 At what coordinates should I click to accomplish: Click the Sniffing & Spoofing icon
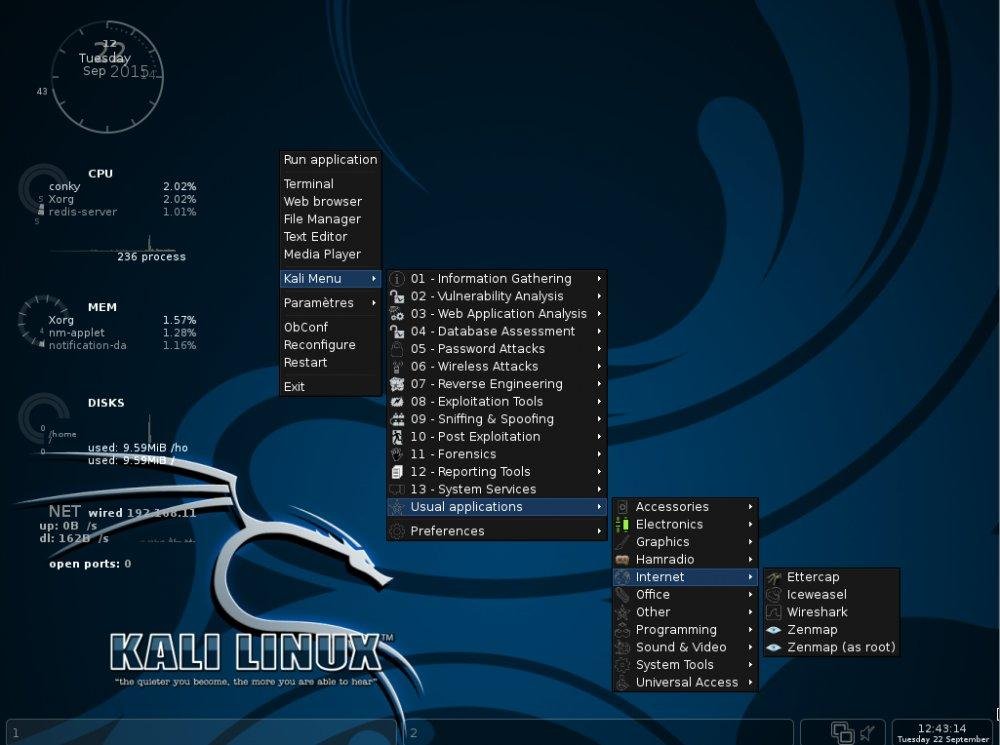click(x=397, y=419)
